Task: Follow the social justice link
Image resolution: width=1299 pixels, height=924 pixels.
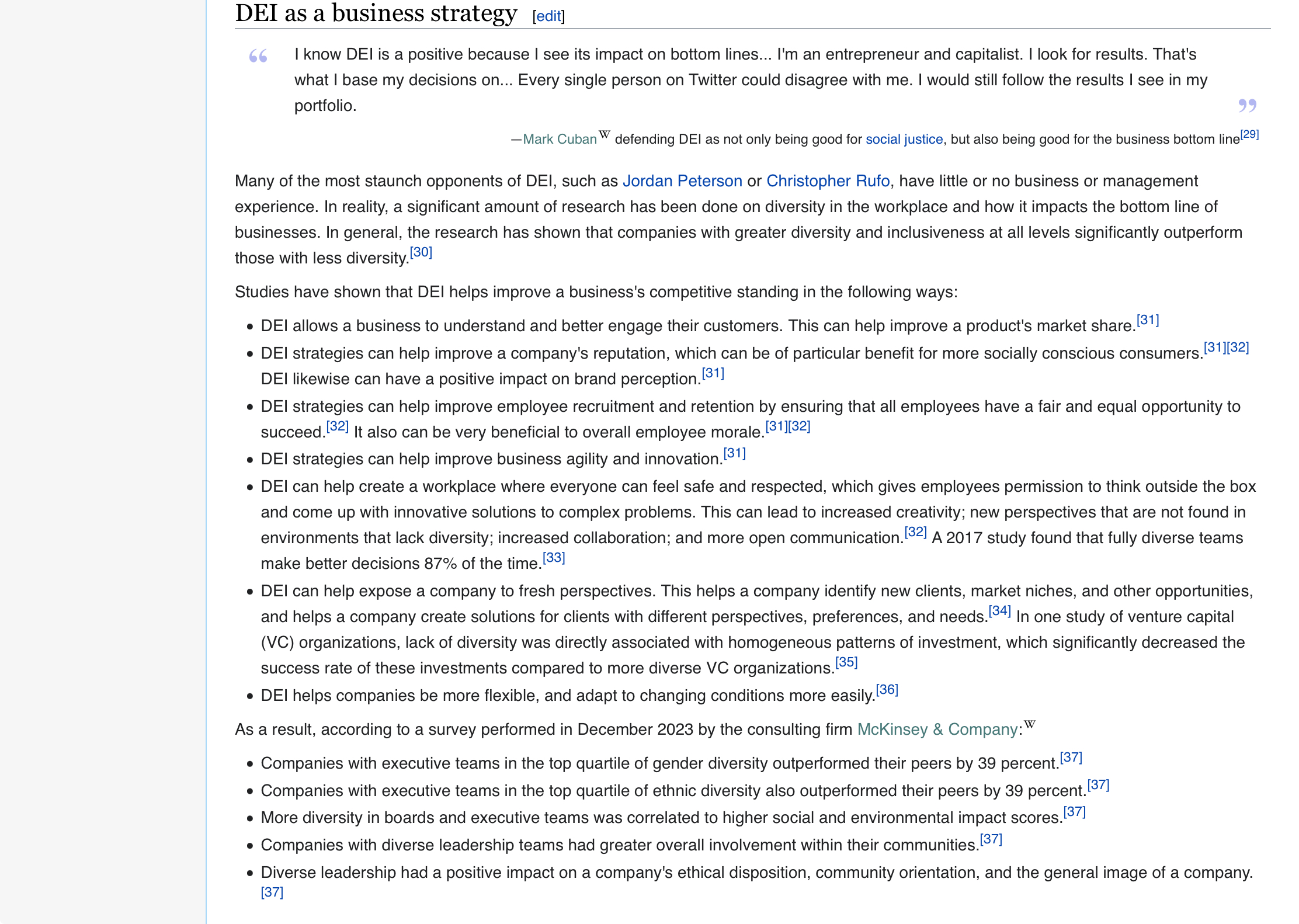Action: pyautogui.click(x=904, y=139)
